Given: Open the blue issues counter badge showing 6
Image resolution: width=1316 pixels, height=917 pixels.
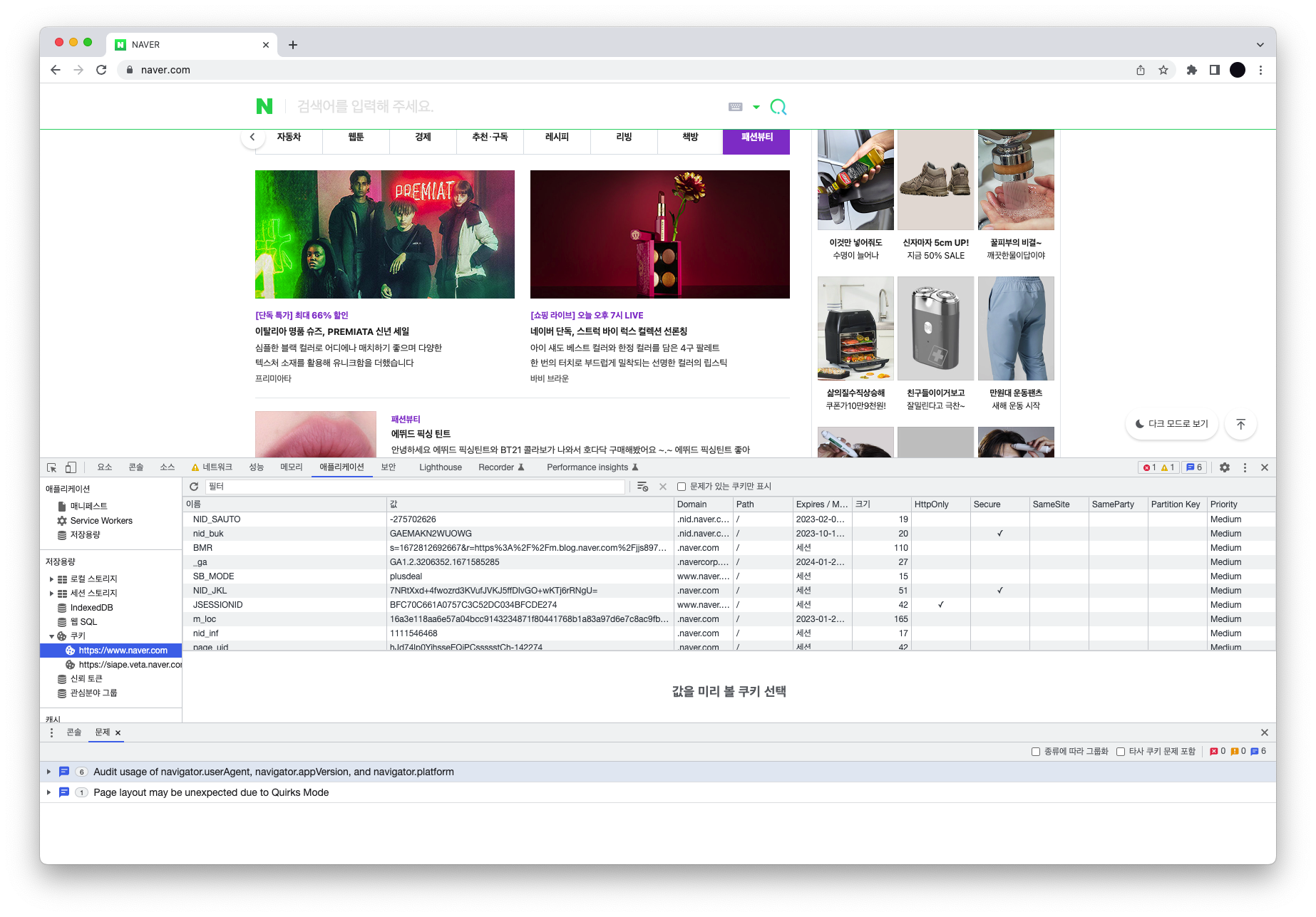Looking at the screenshot, I should pyautogui.click(x=1194, y=467).
